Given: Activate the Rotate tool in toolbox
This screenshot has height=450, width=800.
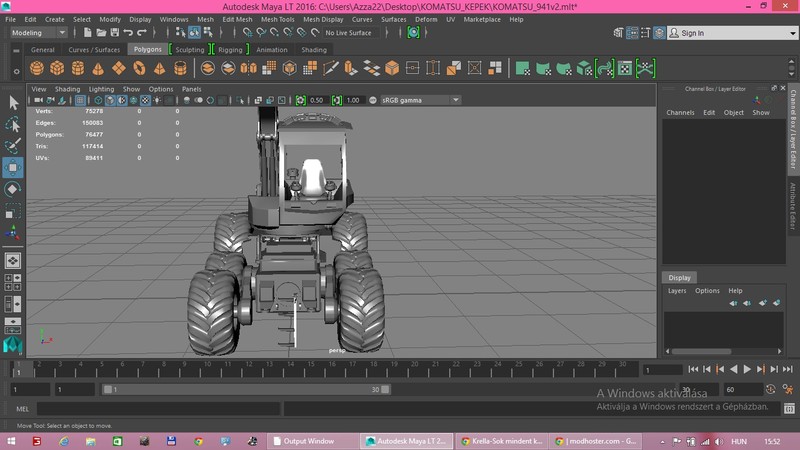Looking at the screenshot, I should pyautogui.click(x=13, y=189).
